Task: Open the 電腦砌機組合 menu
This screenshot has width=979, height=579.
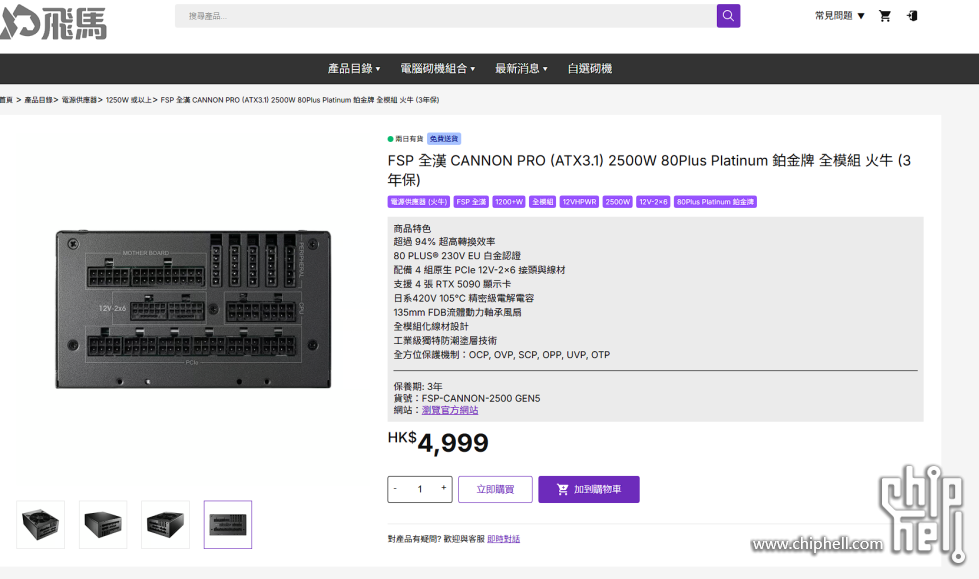Action: tap(438, 69)
